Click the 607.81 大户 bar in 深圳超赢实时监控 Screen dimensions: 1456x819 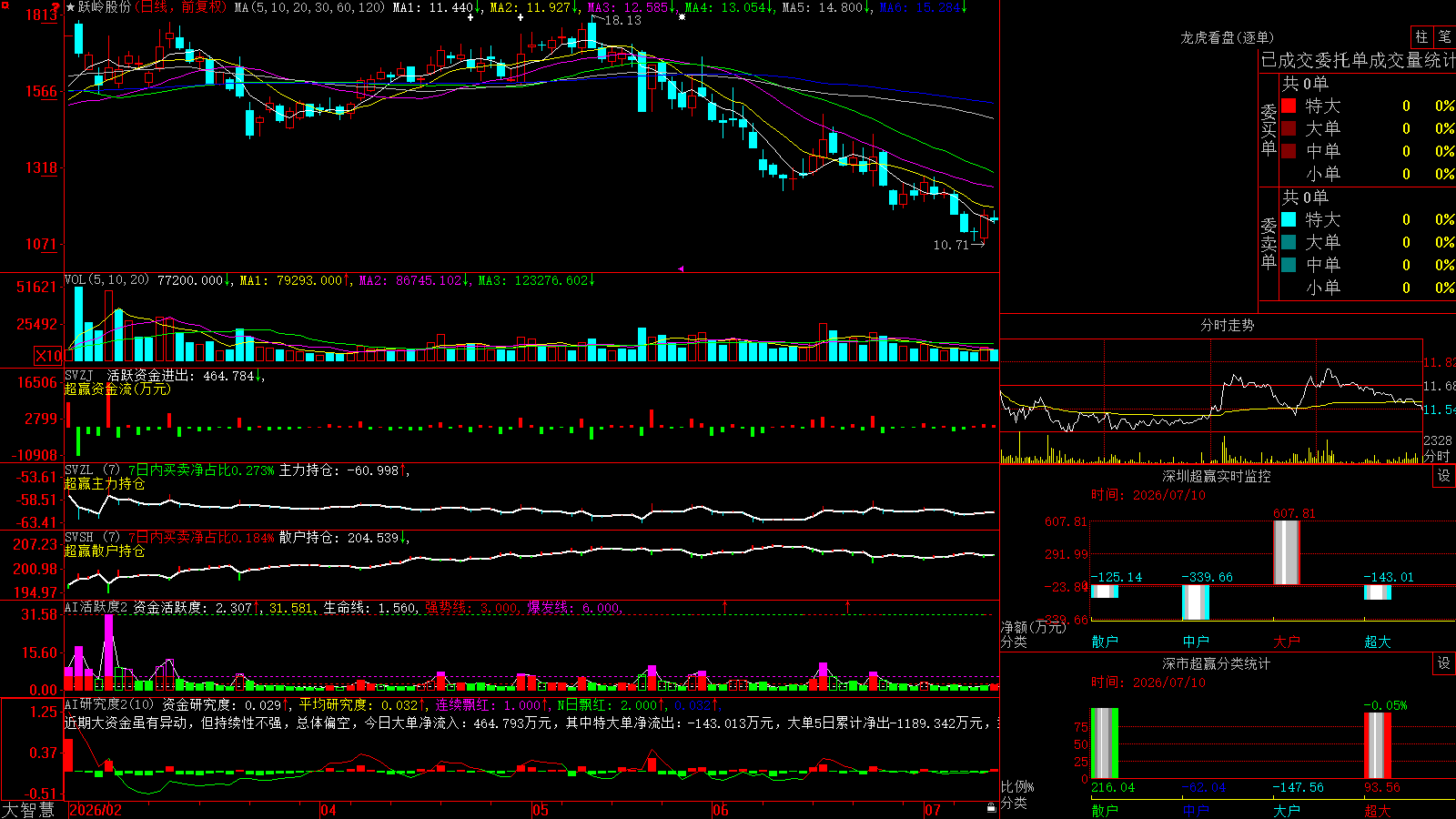pos(1286,552)
